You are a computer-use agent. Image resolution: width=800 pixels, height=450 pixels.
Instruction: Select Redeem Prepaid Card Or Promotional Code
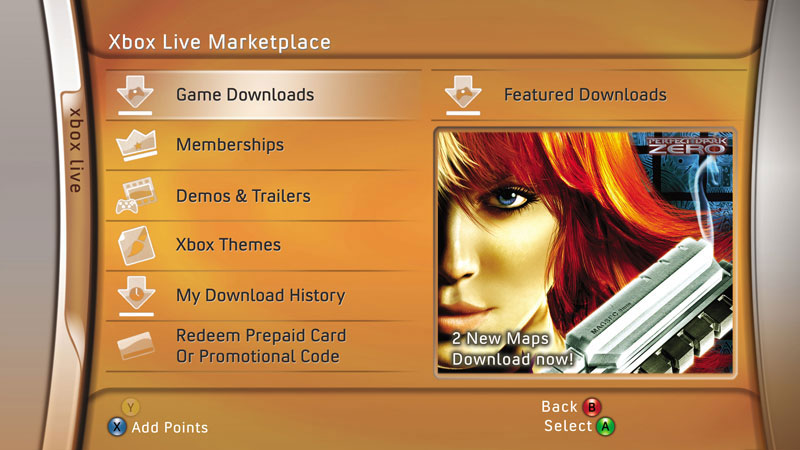coord(264,346)
